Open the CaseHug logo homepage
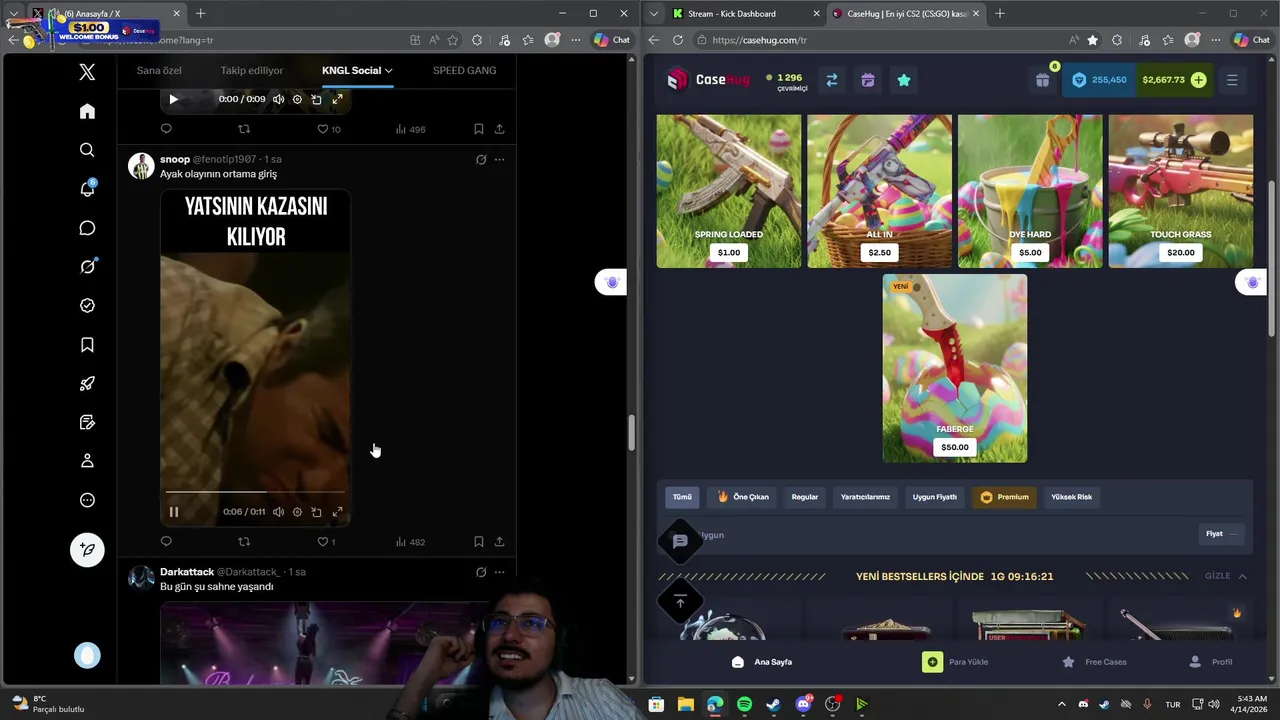1280x720 pixels. (708, 80)
